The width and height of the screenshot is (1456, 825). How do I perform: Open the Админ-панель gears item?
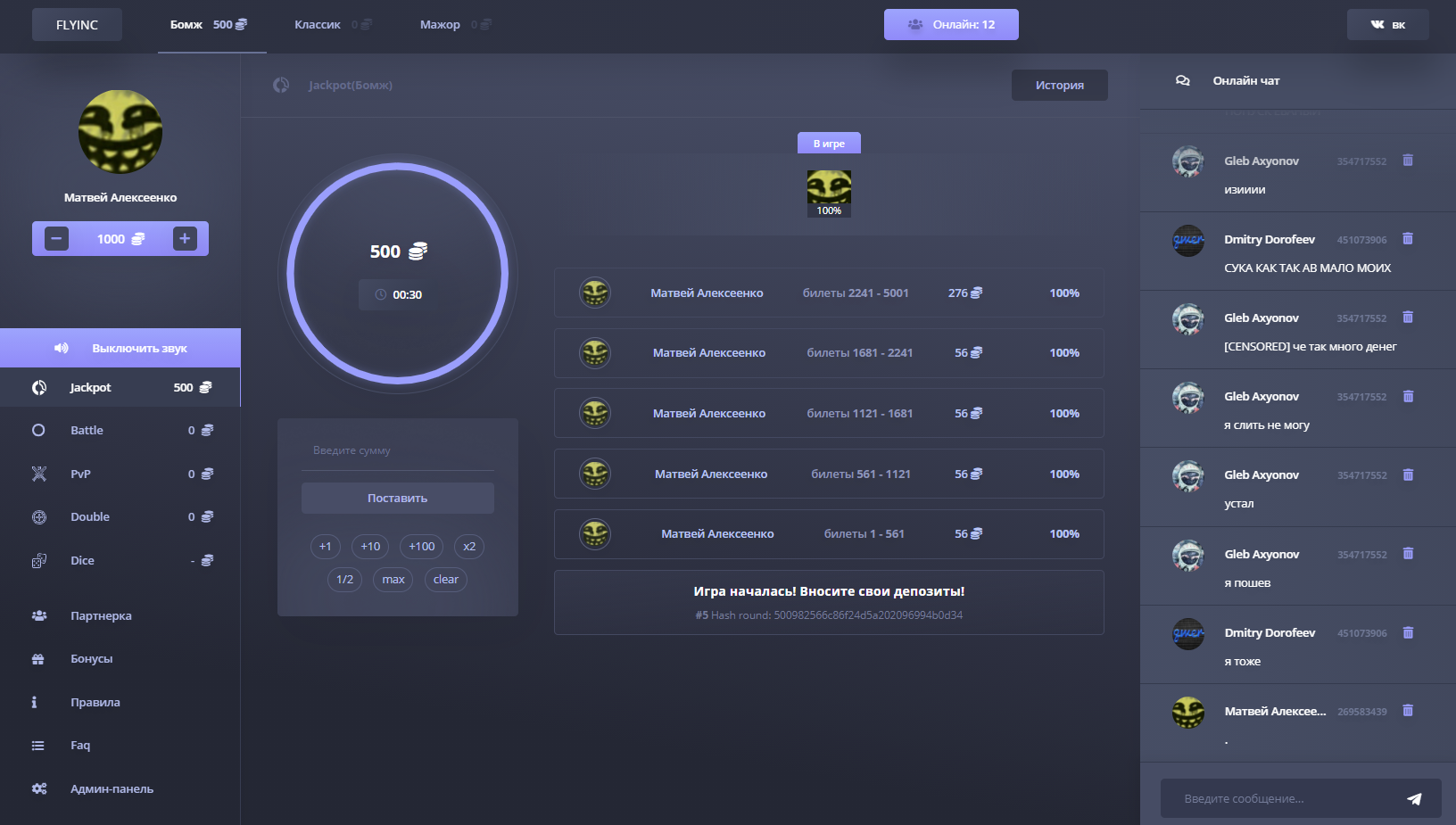click(x=112, y=789)
